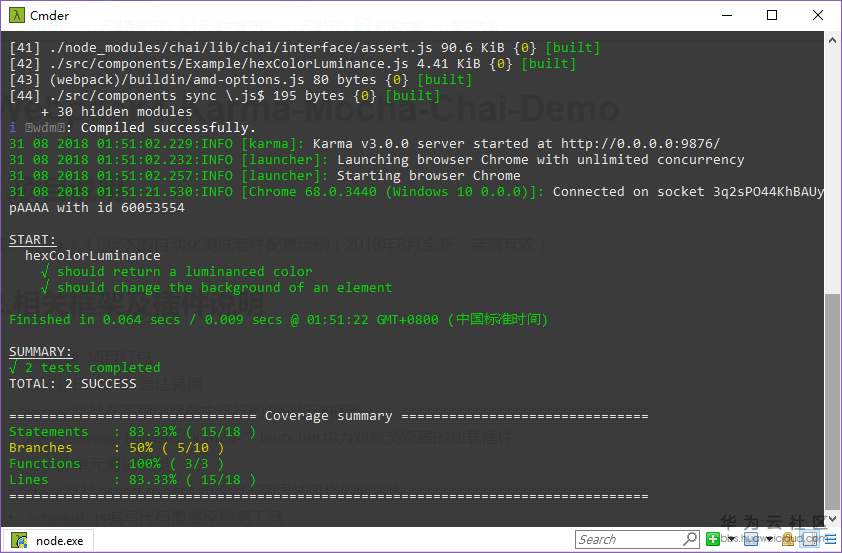The height and width of the screenshot is (553, 842).
Task: Click the vertical scrollbar thumb
Action: [833, 400]
